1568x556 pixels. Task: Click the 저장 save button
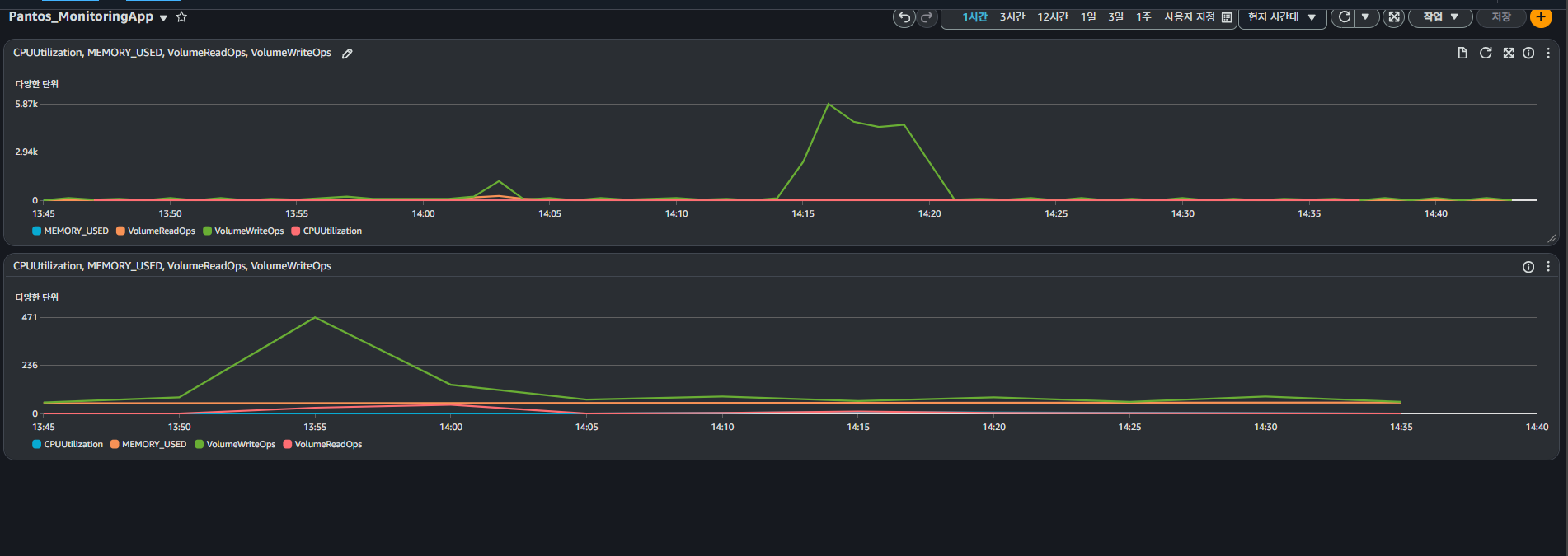coord(1500,17)
